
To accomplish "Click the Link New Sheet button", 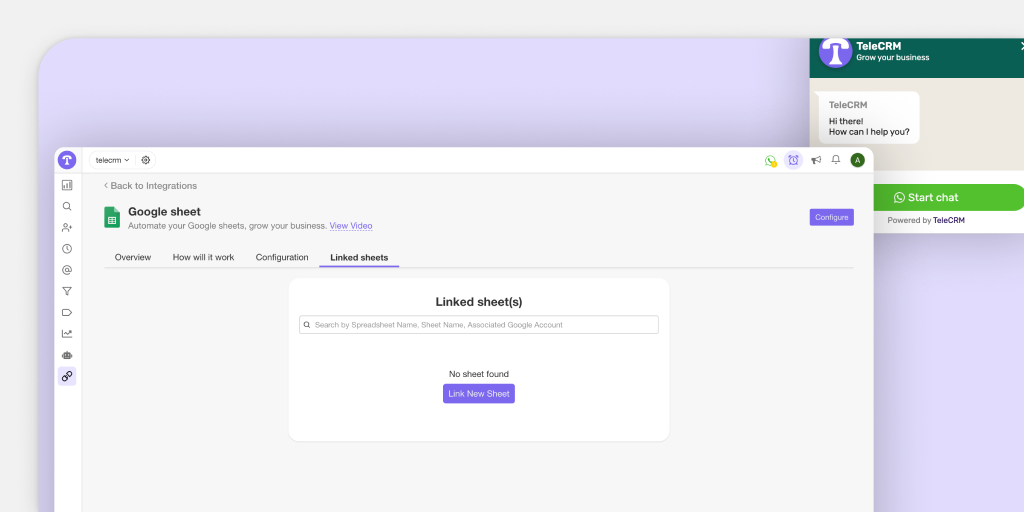I will click(x=479, y=394).
